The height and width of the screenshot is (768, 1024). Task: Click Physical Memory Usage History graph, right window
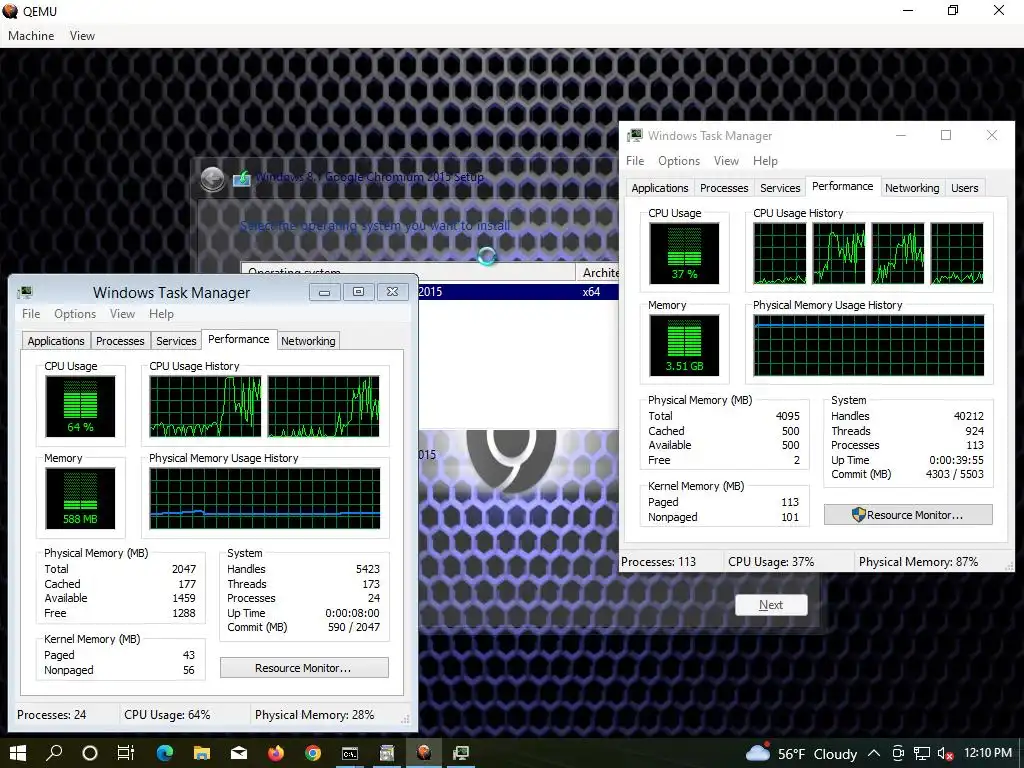tap(869, 345)
